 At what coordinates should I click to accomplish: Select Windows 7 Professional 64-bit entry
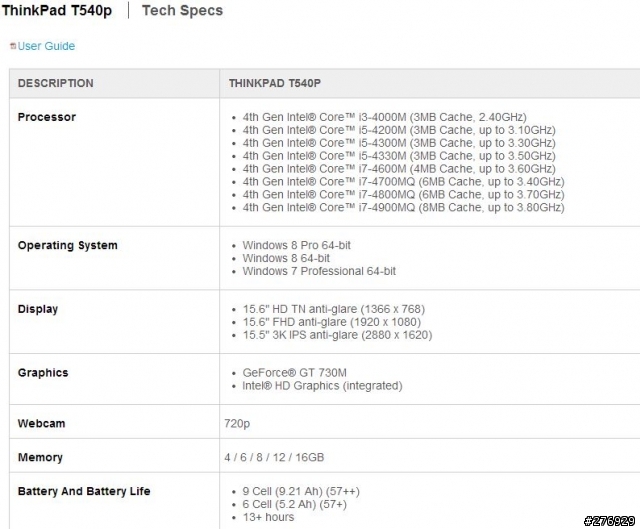click(x=319, y=271)
